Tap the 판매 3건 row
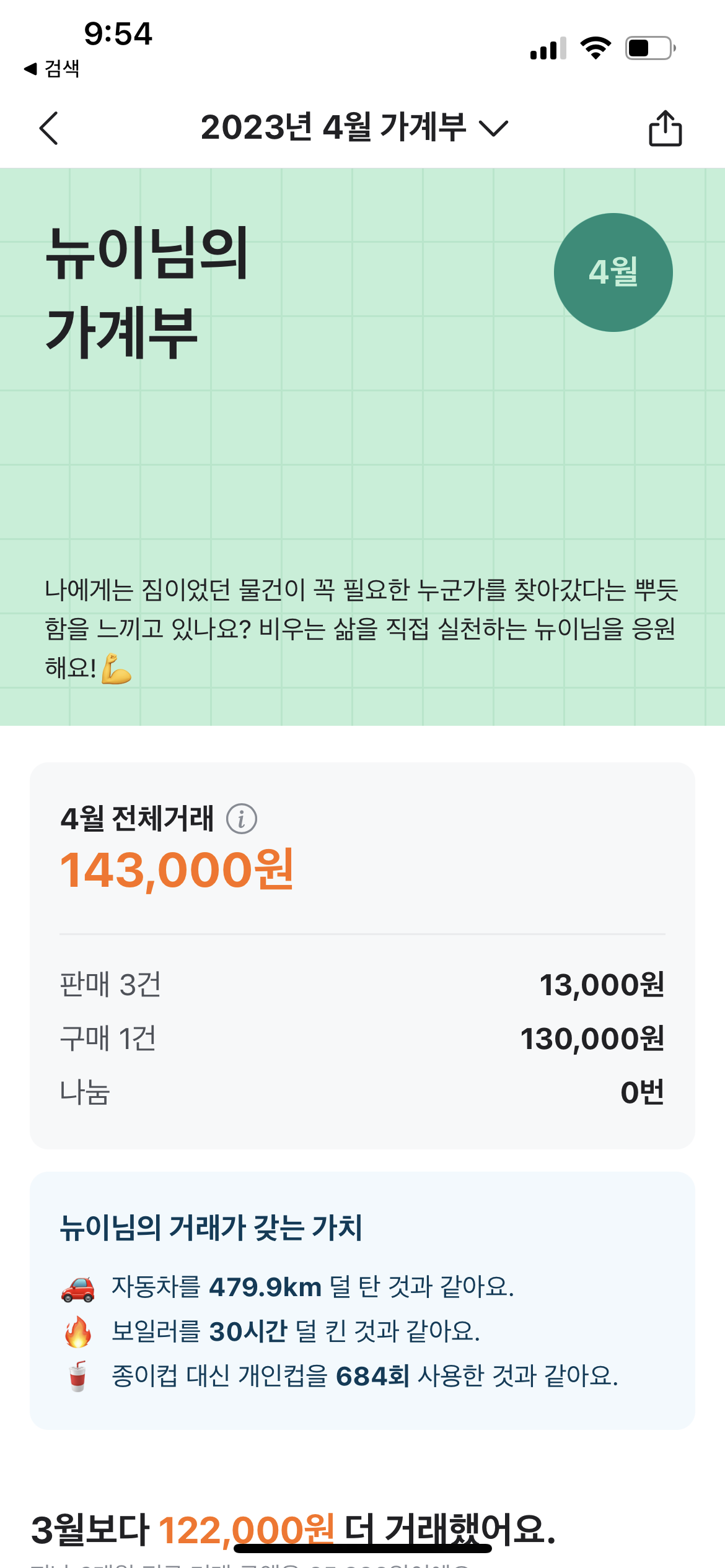 coord(362,985)
